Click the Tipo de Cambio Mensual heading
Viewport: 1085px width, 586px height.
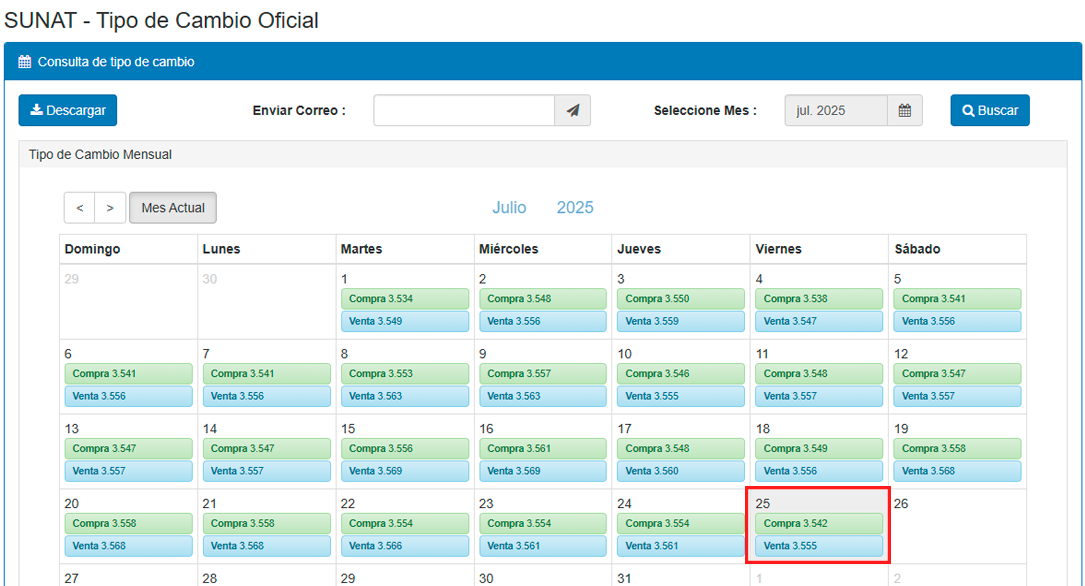coord(100,154)
